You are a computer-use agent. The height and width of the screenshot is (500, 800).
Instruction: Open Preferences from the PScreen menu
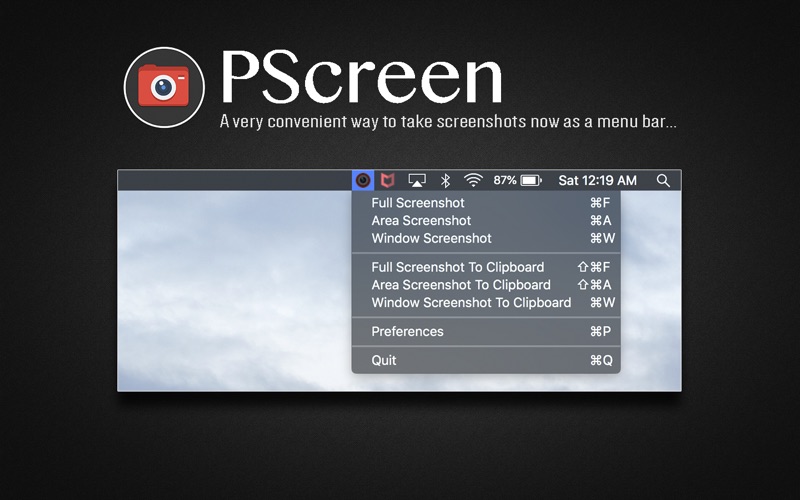486,332
